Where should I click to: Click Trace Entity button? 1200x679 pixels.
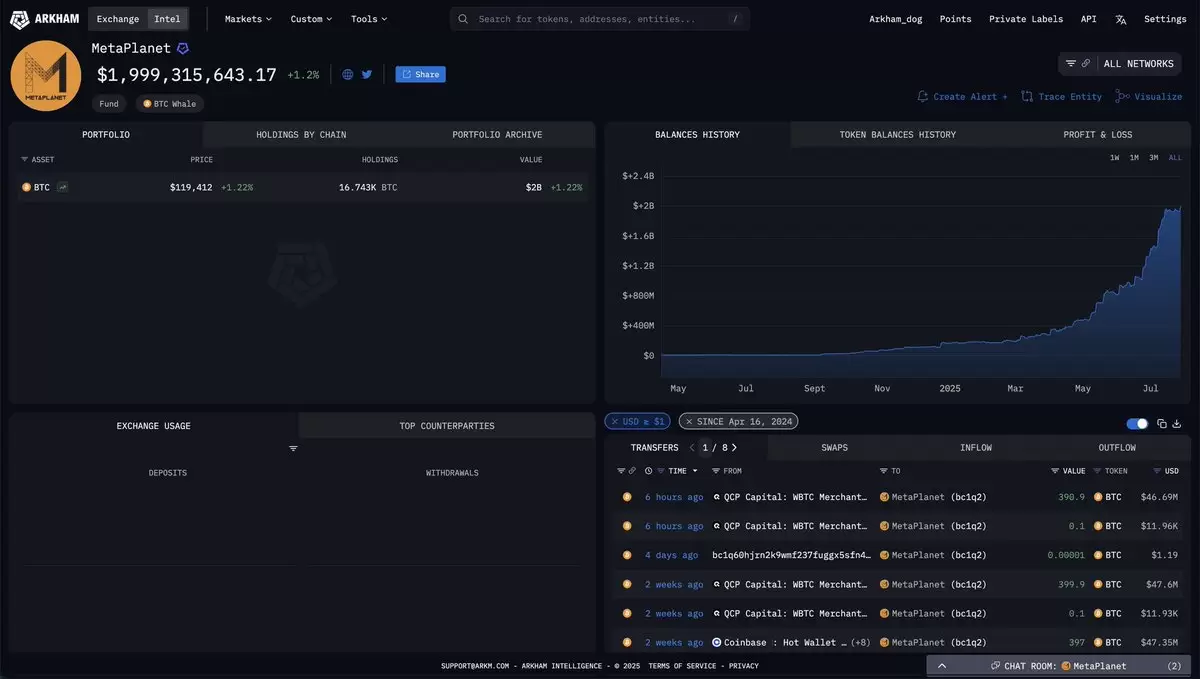pyautogui.click(x=1062, y=97)
